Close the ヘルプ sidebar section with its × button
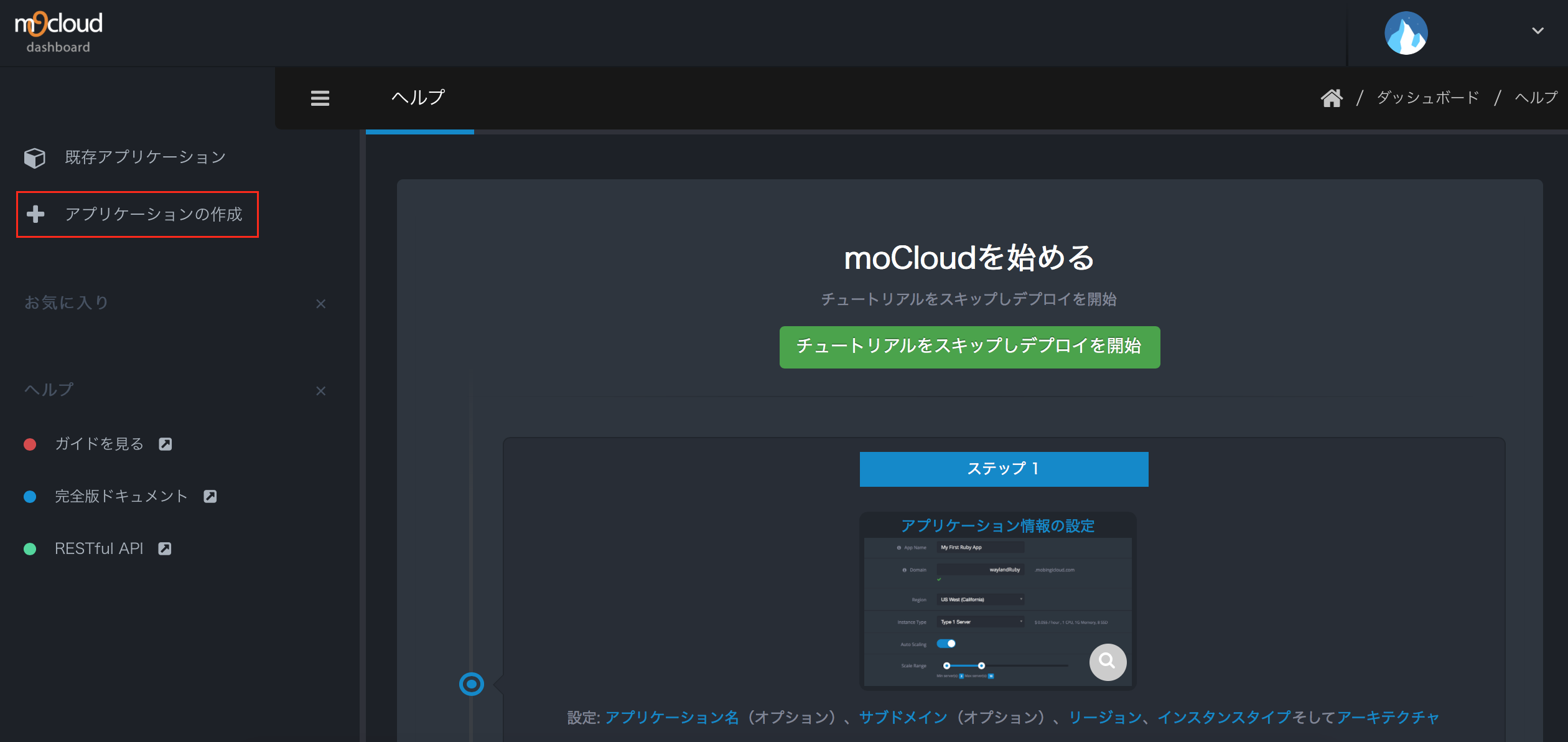The width and height of the screenshot is (1568, 742). pos(321,390)
